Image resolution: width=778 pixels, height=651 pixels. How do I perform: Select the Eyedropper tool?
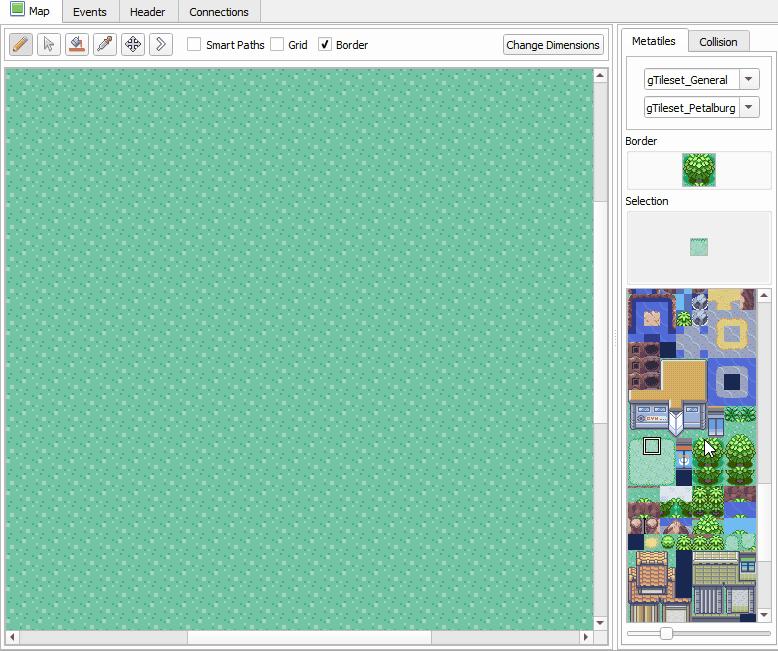point(105,45)
